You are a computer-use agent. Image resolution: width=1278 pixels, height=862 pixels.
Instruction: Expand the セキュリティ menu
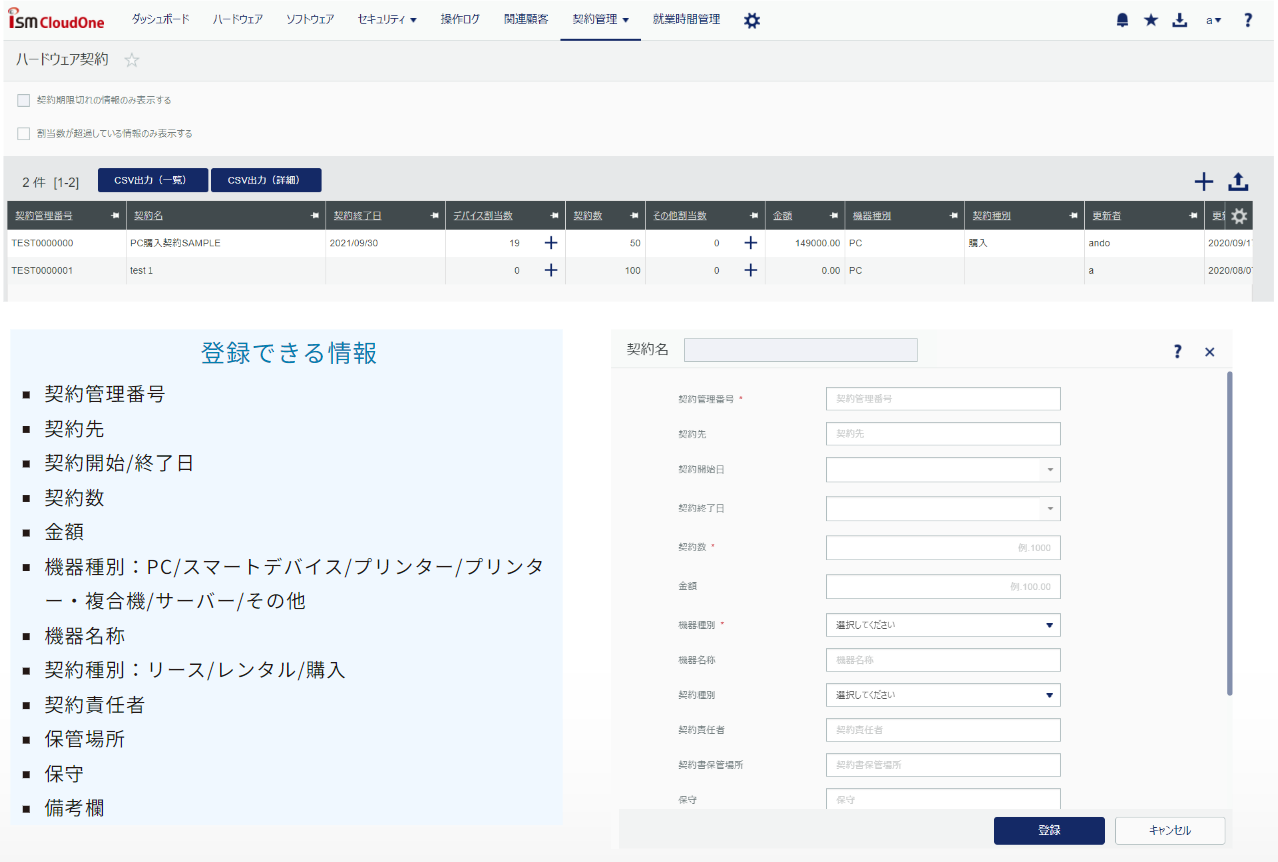(387, 20)
